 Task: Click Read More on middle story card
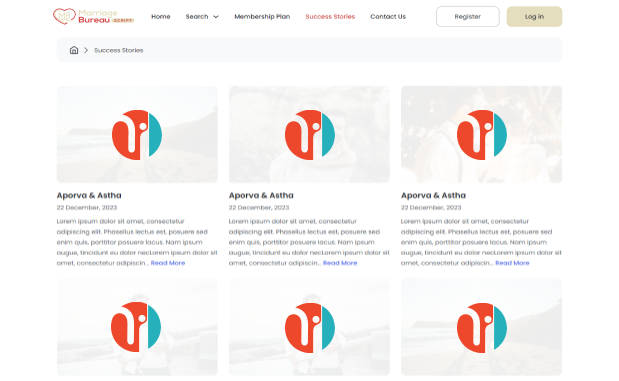(x=340, y=263)
